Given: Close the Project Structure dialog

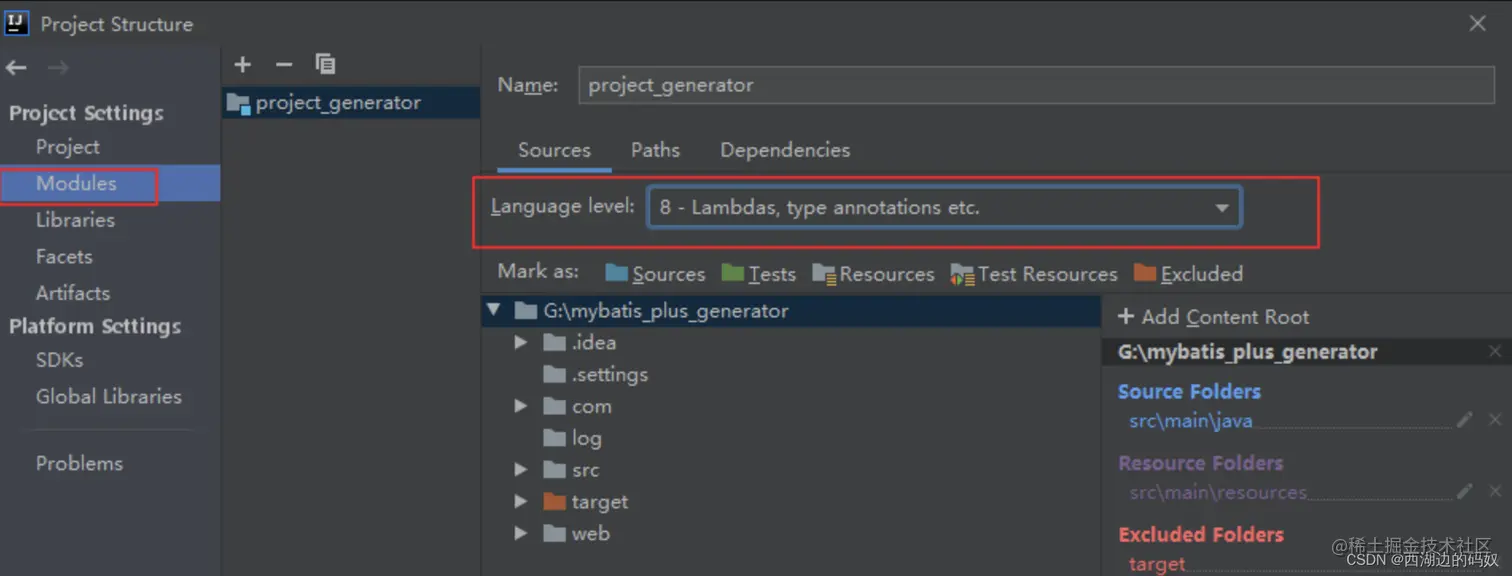Looking at the screenshot, I should coord(1477,23).
